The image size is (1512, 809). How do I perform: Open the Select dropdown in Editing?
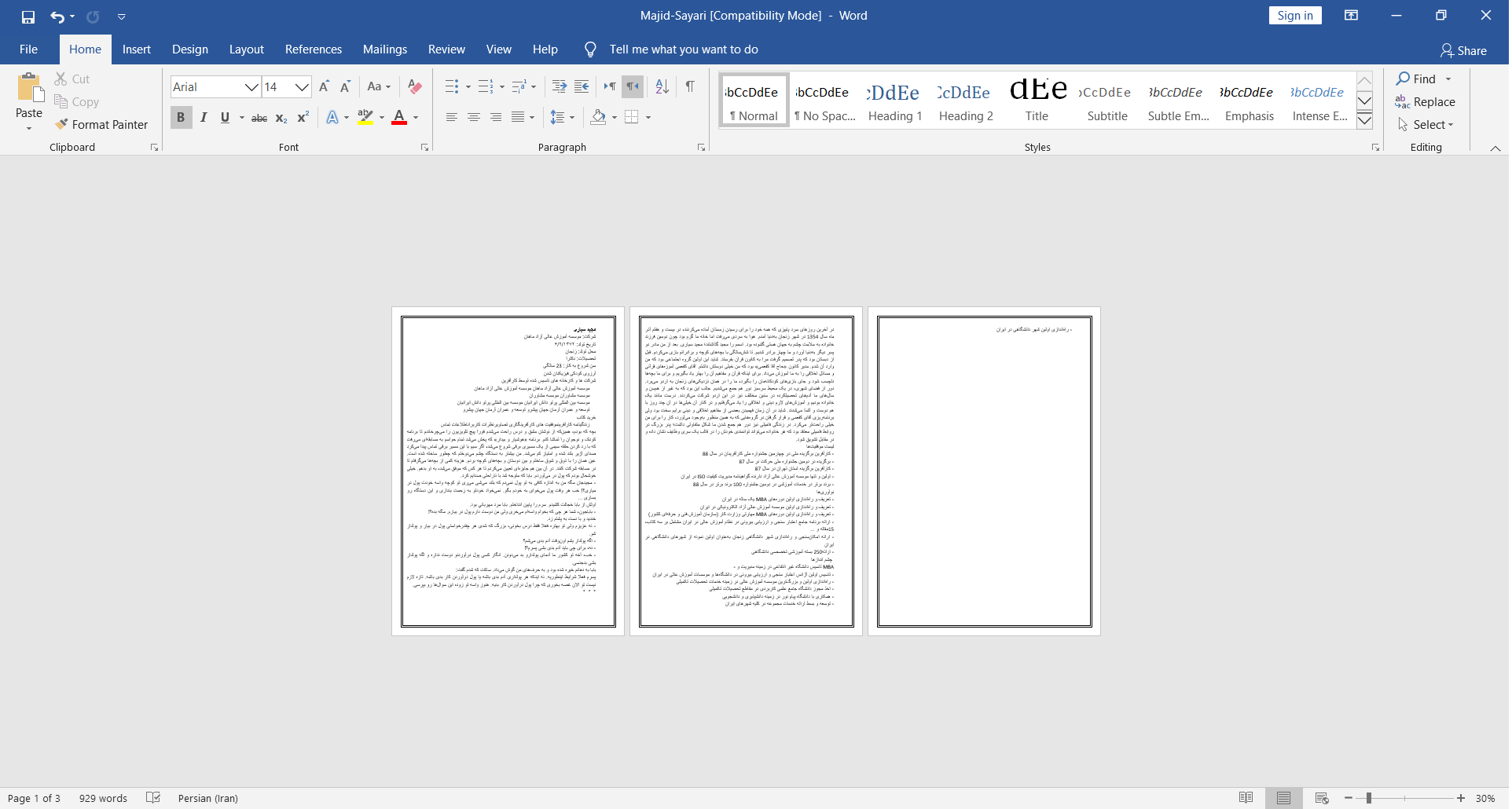pyautogui.click(x=1426, y=125)
